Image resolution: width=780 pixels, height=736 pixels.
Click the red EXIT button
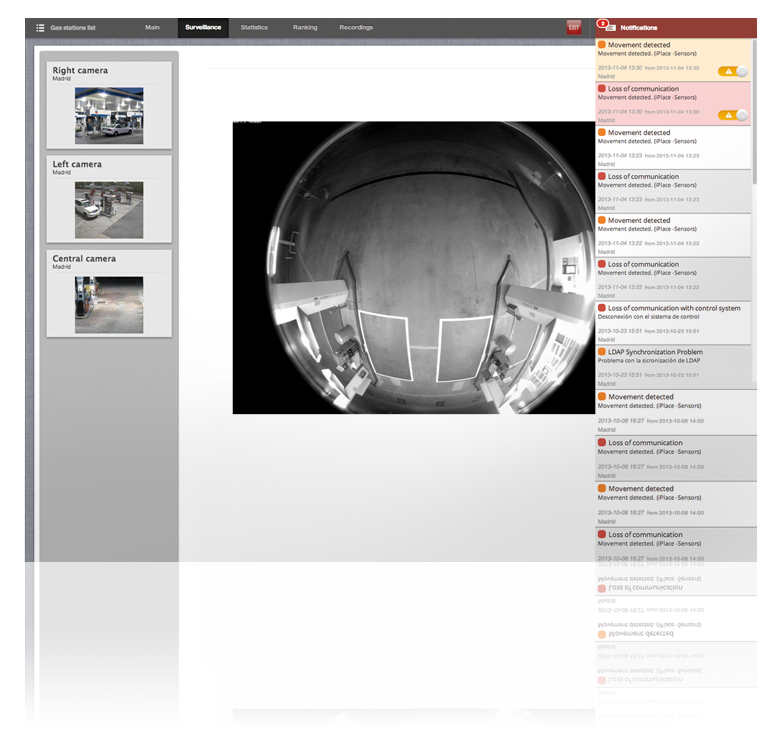tap(574, 27)
